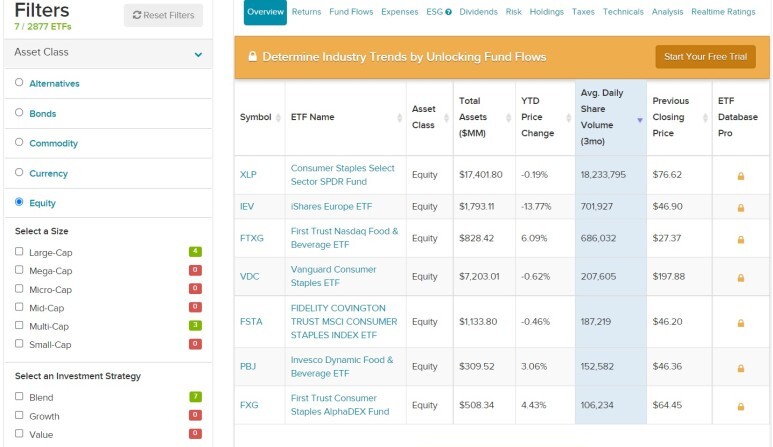Image resolution: width=773 pixels, height=447 pixels.
Task: Select the Equity asset class radio
Action: tap(19, 202)
